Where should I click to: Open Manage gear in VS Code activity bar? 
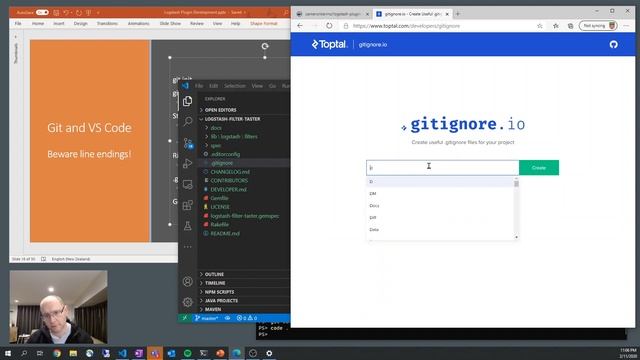click(x=187, y=302)
